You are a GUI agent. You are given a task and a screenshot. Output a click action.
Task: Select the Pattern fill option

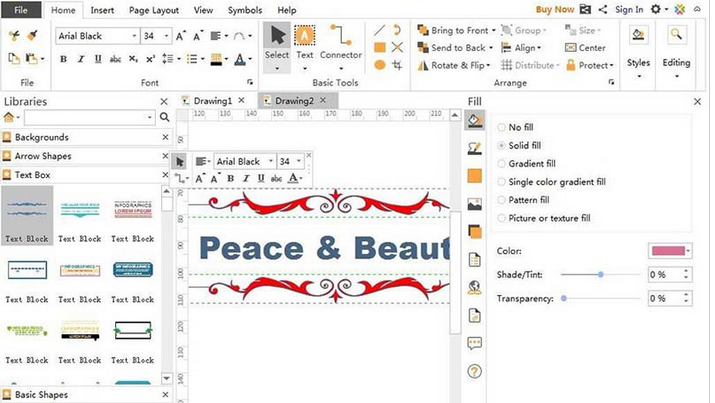pos(523,200)
